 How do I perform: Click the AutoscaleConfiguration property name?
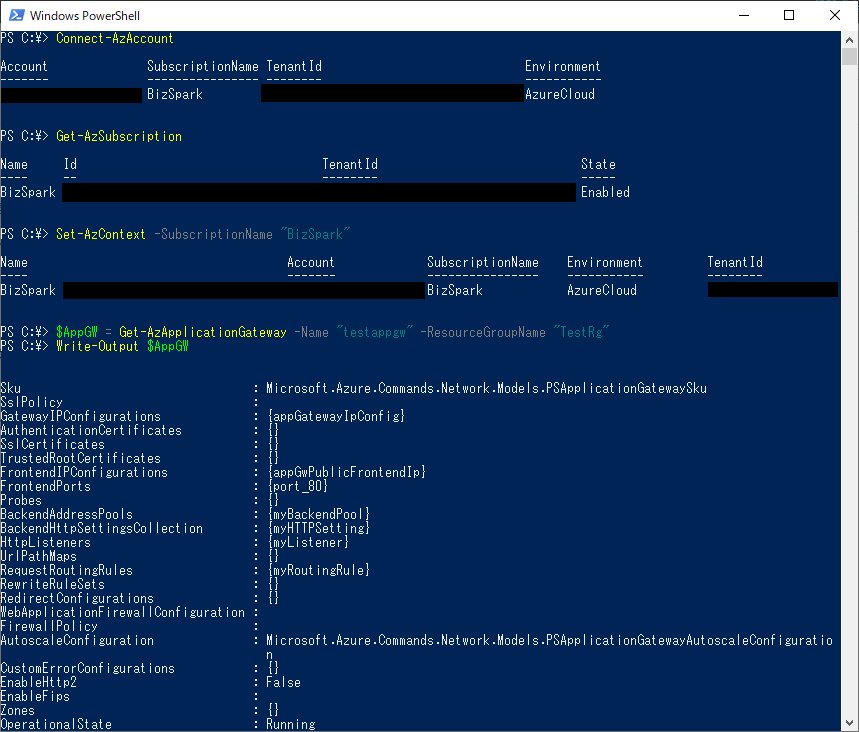point(77,640)
